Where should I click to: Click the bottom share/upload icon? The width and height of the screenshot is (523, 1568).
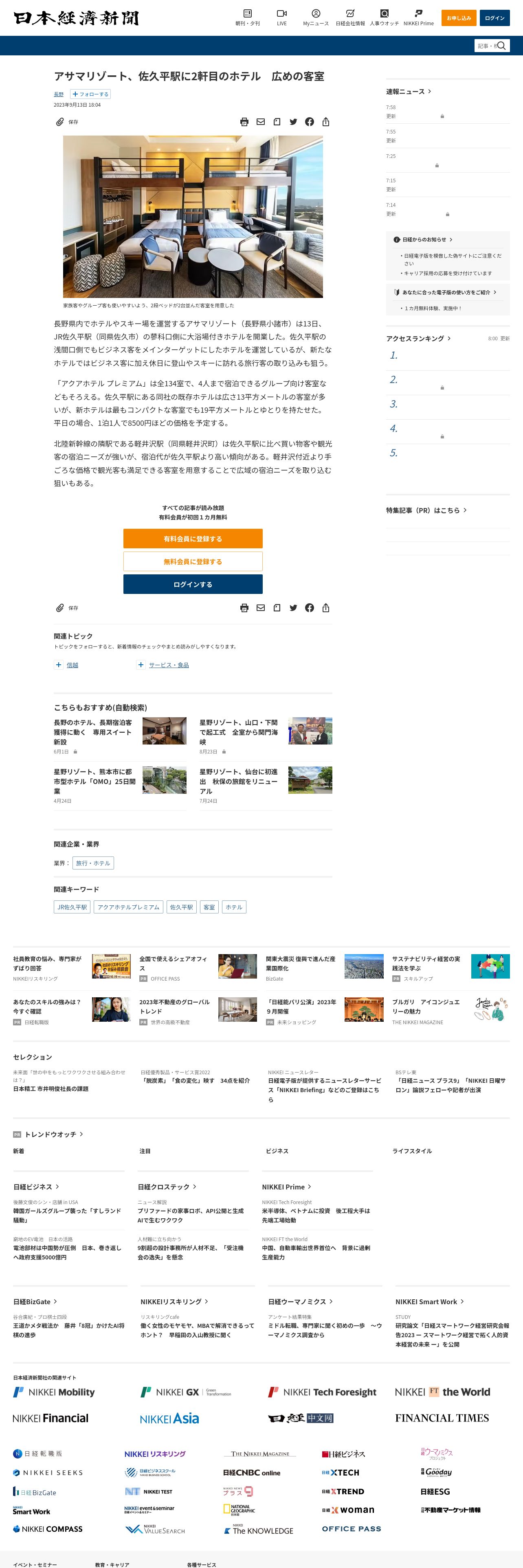326,607
